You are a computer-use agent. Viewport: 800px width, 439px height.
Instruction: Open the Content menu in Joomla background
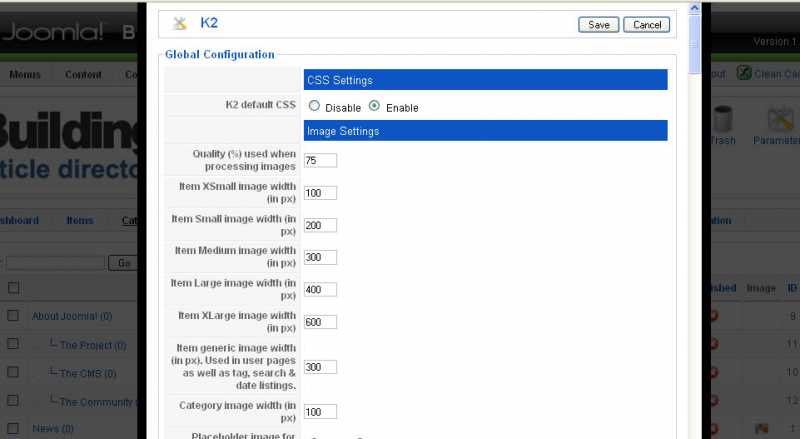(83, 75)
